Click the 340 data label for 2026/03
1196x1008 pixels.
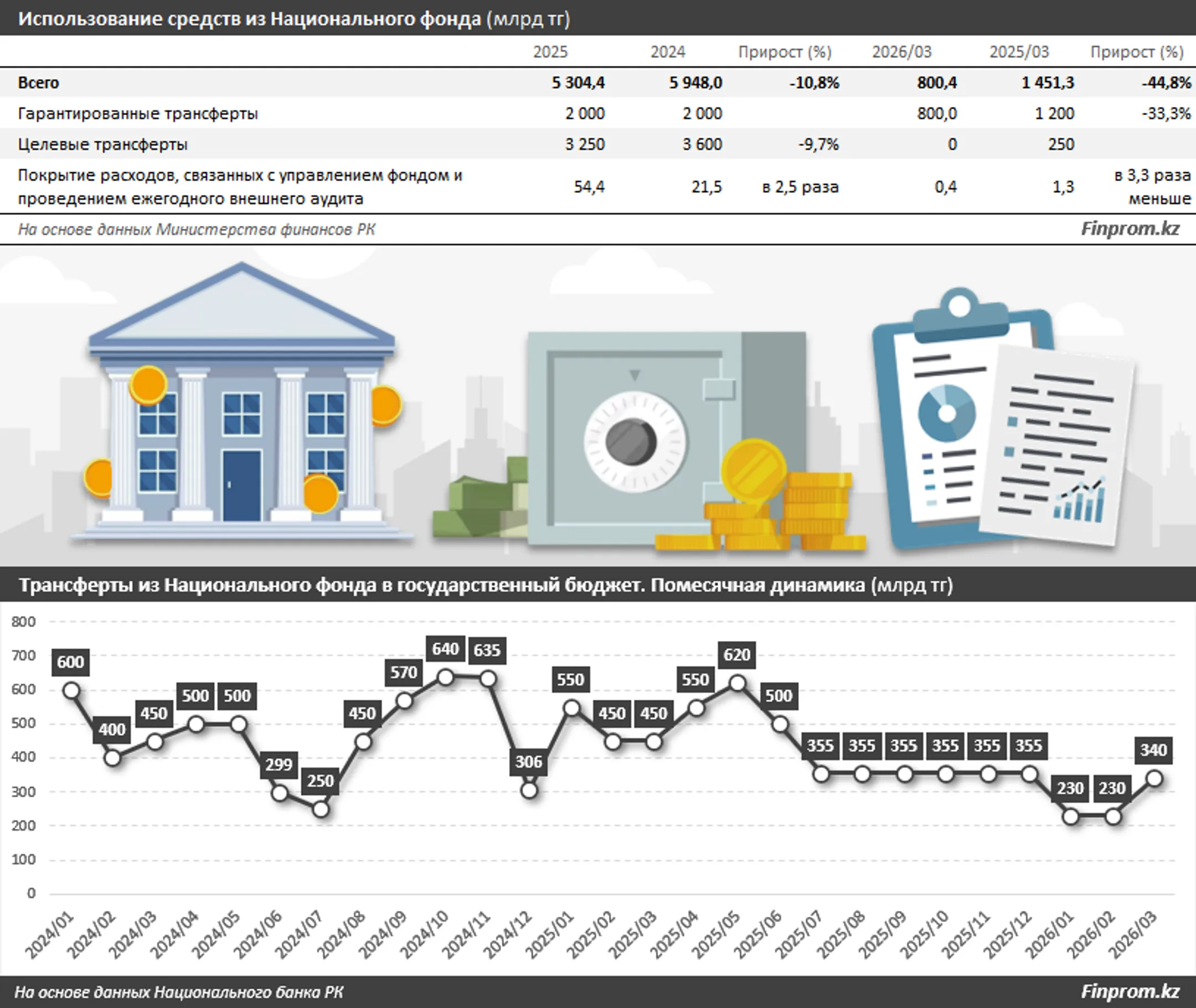1153,749
